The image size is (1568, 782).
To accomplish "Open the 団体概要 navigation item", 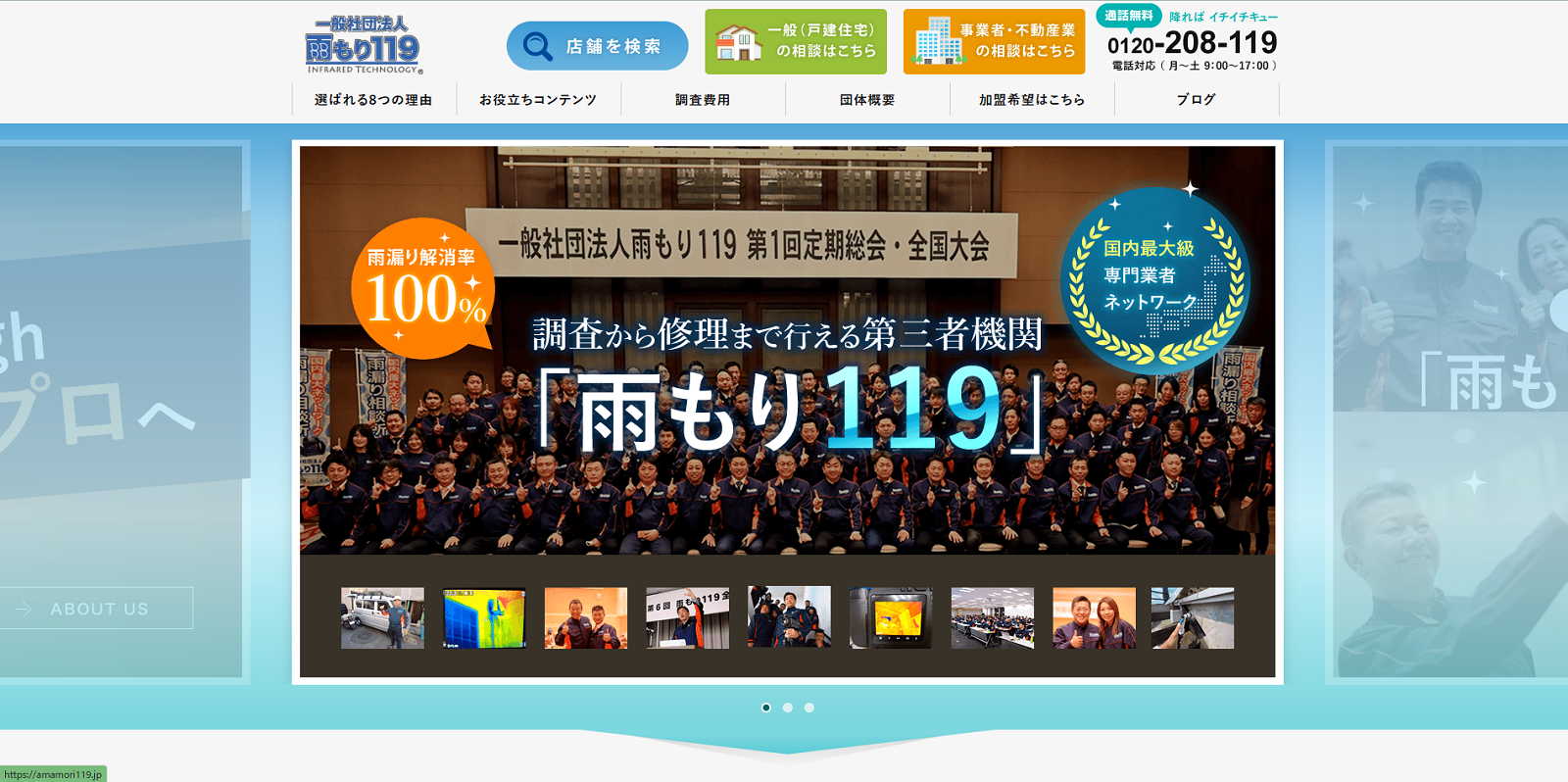I will tap(867, 100).
